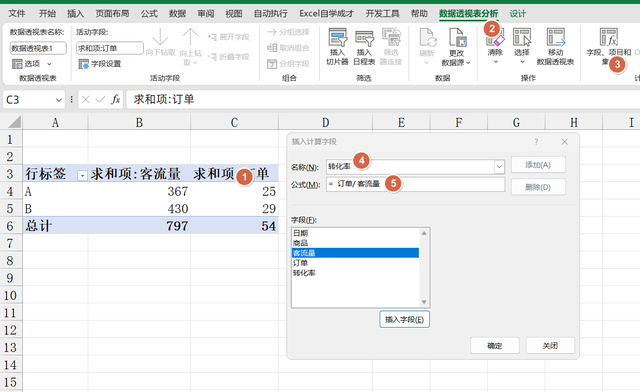Expand the Name Box dropdown arrow

pos(58,100)
